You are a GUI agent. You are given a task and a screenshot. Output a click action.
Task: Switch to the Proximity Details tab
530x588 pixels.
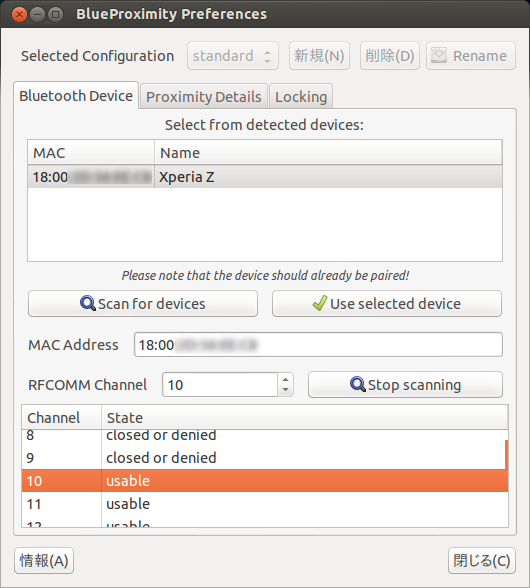pyautogui.click(x=204, y=97)
